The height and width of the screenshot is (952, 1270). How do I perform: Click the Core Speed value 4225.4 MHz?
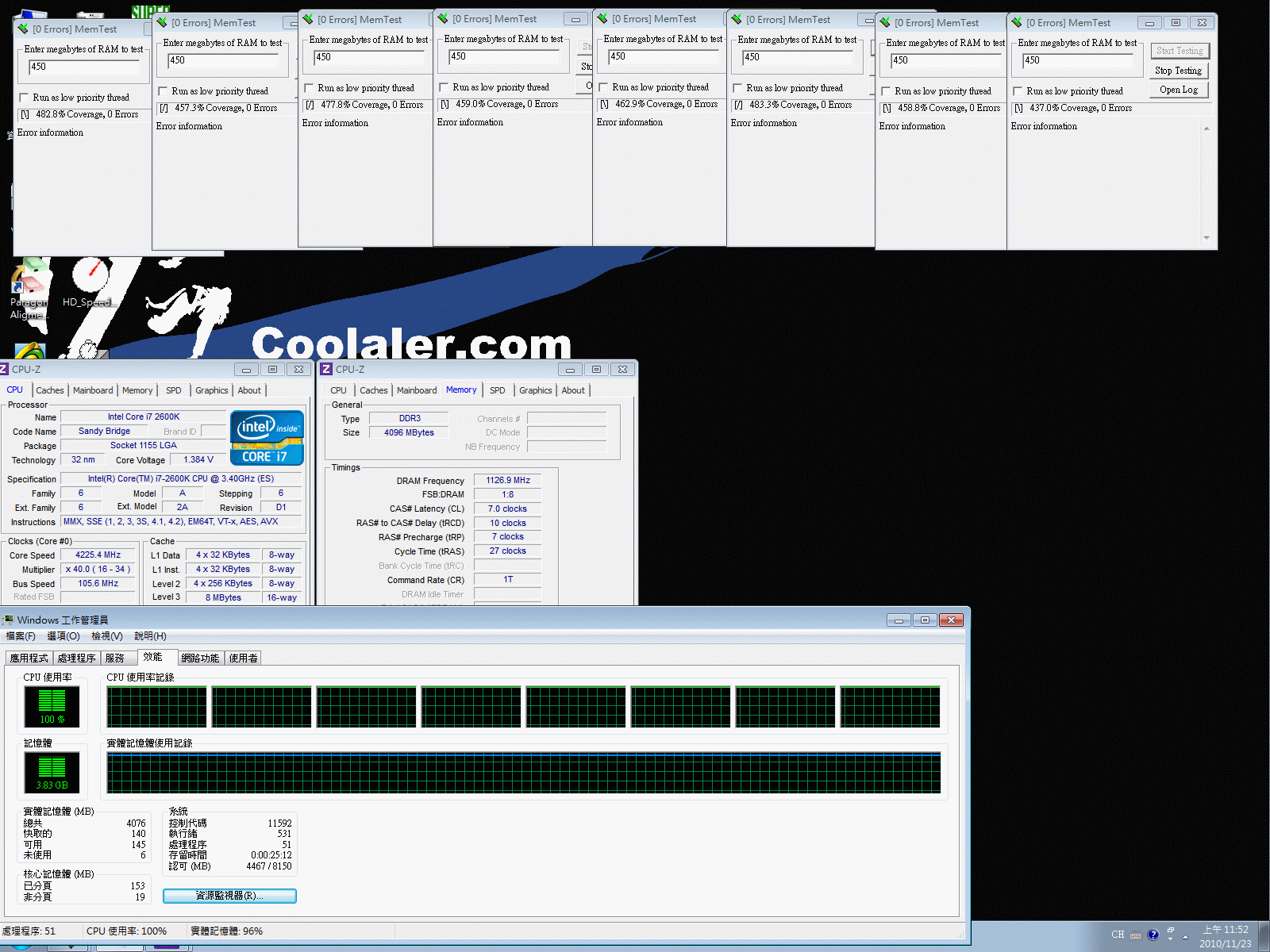point(98,555)
